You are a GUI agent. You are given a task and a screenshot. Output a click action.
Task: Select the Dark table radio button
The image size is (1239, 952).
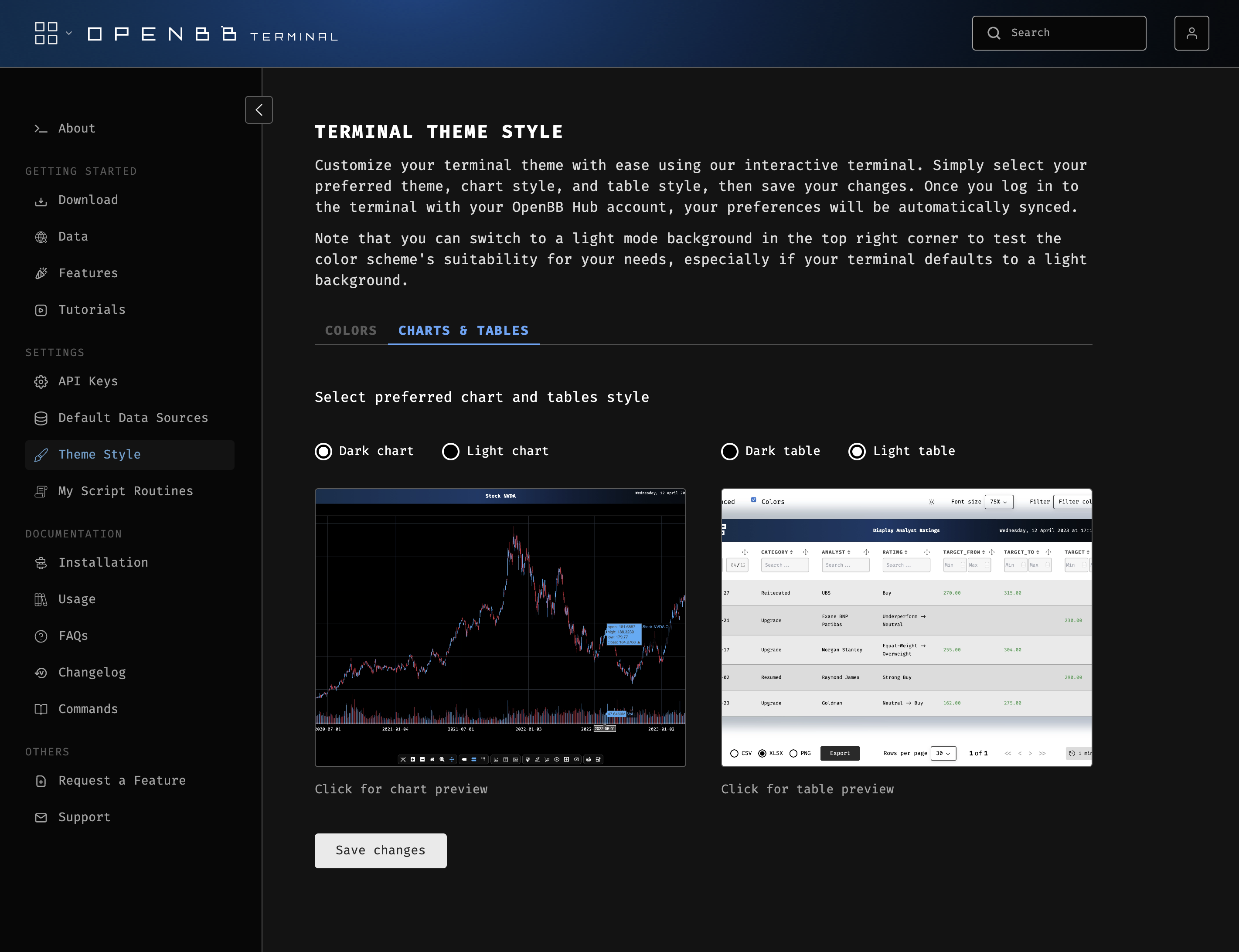click(729, 452)
